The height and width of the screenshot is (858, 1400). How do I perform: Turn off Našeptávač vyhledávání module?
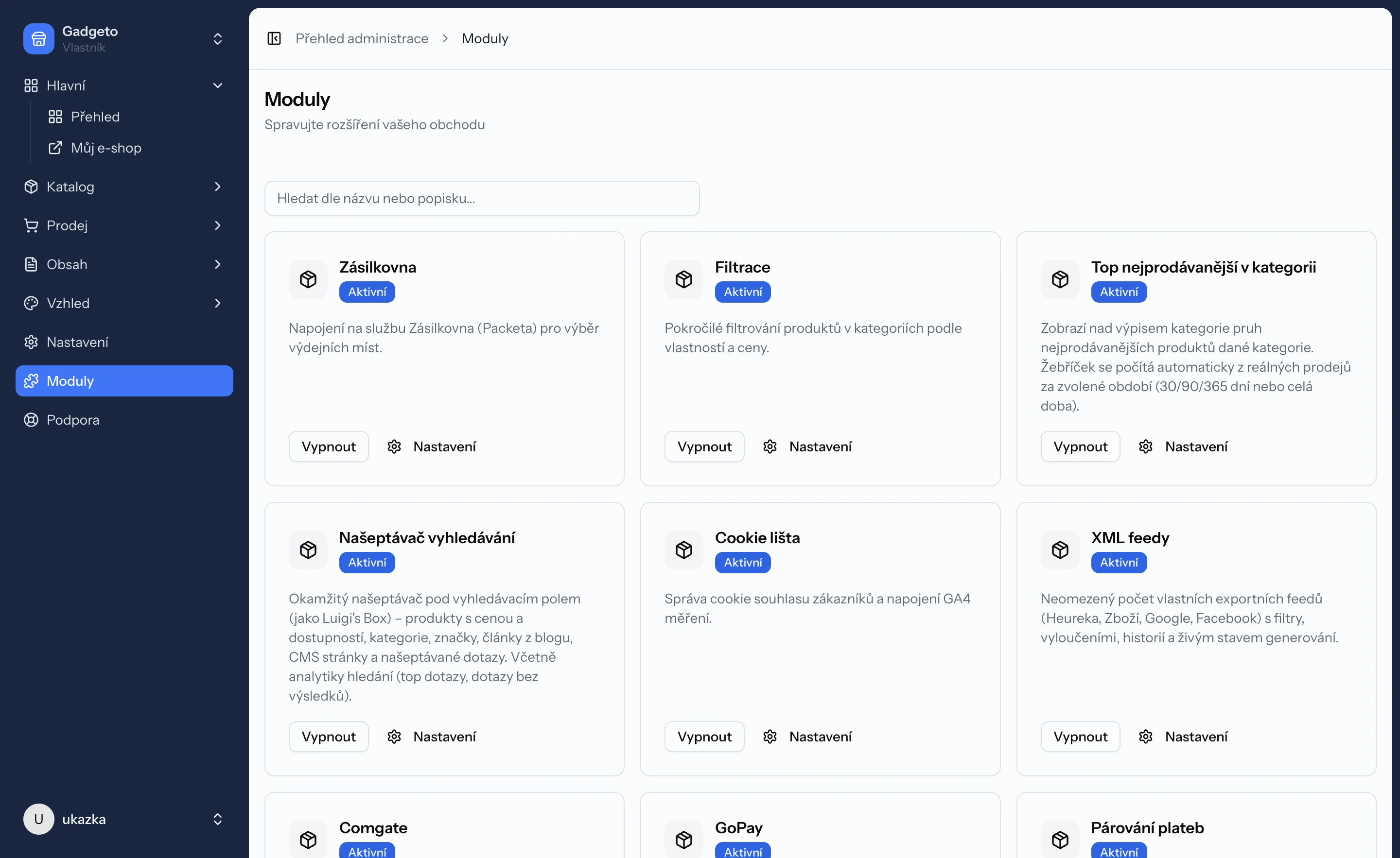coord(329,737)
